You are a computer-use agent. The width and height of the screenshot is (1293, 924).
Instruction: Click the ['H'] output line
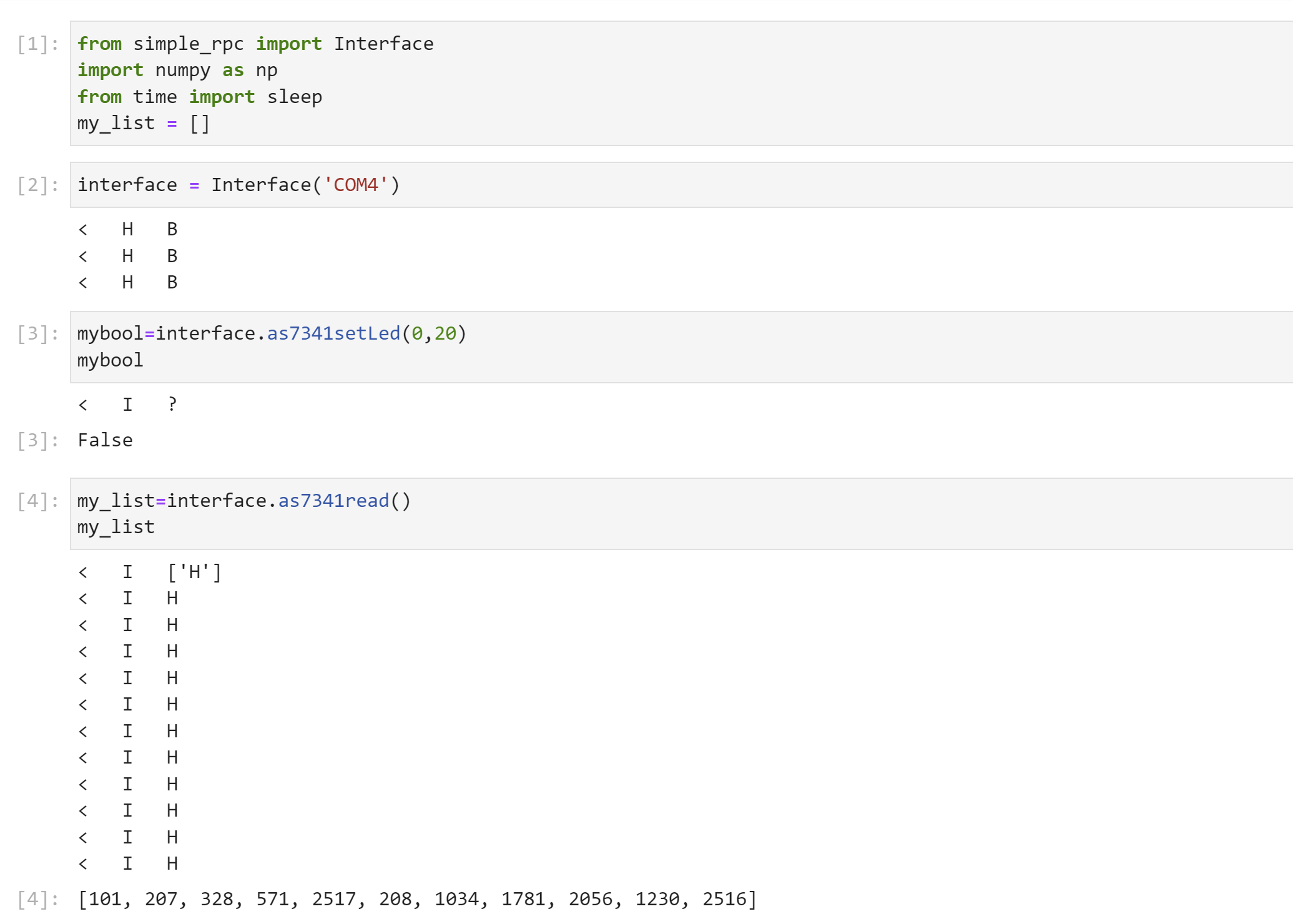pyautogui.click(x=194, y=573)
